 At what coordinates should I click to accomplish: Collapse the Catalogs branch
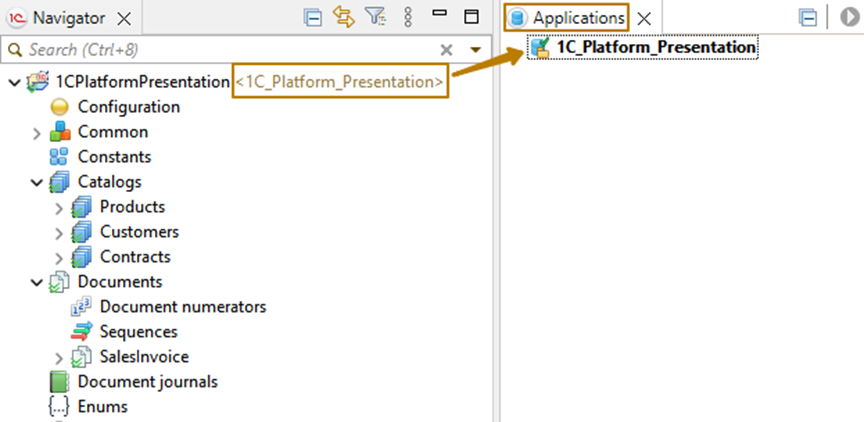(36, 183)
